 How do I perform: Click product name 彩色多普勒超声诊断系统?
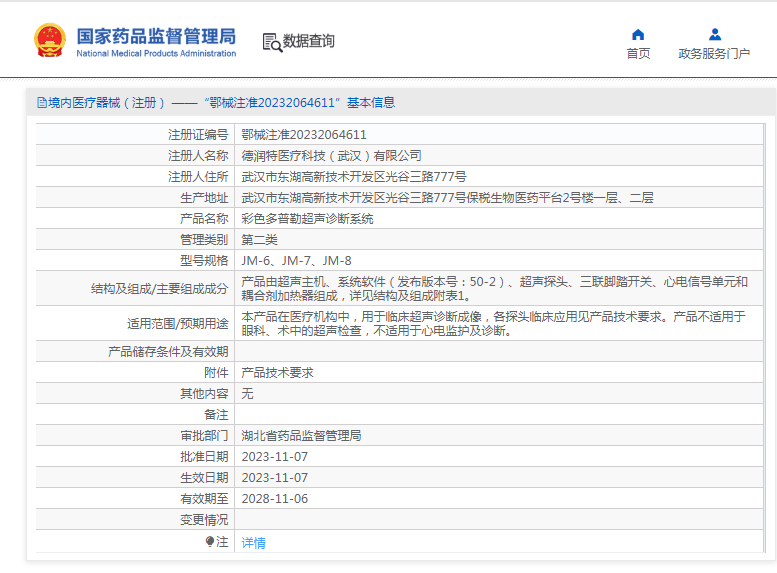pyautogui.click(x=307, y=218)
